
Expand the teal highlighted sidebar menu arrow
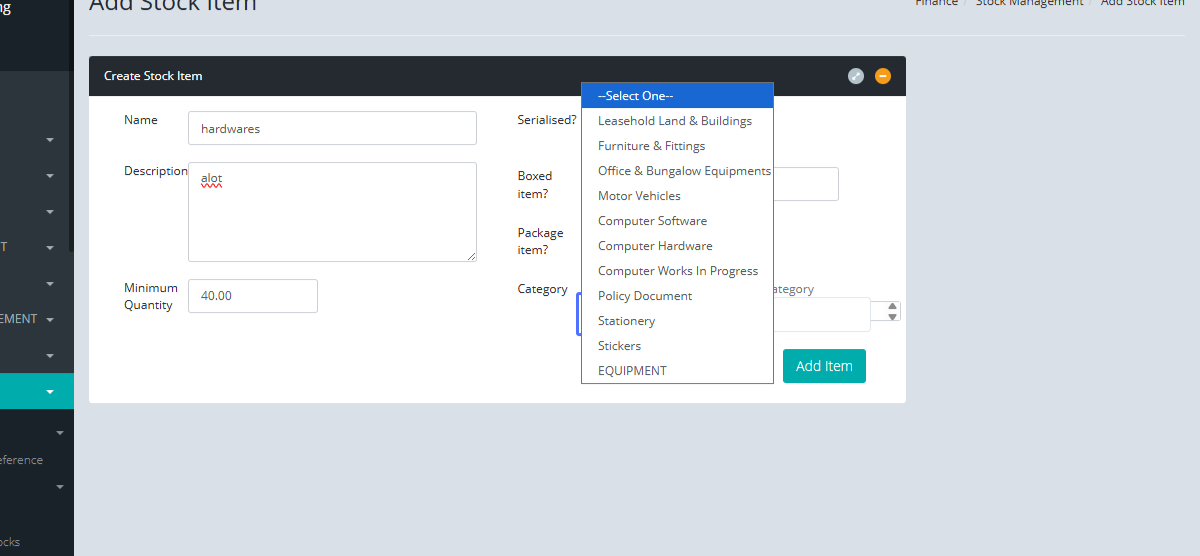50,392
